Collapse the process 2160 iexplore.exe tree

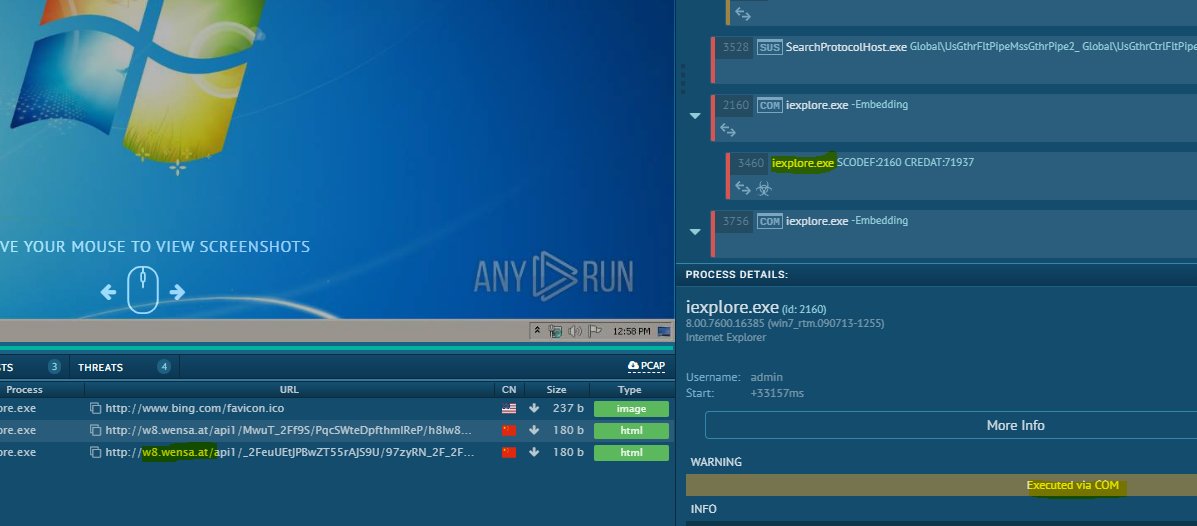tap(695, 116)
